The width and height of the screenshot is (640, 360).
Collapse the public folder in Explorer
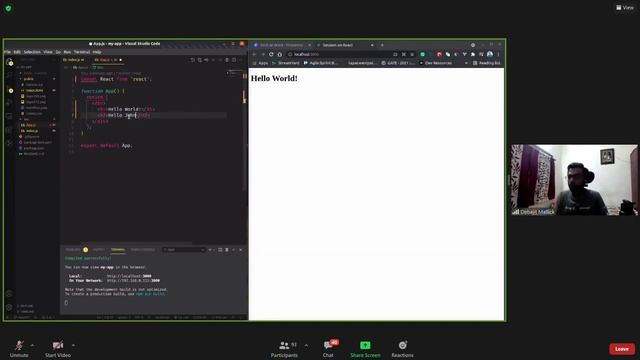coord(29,79)
